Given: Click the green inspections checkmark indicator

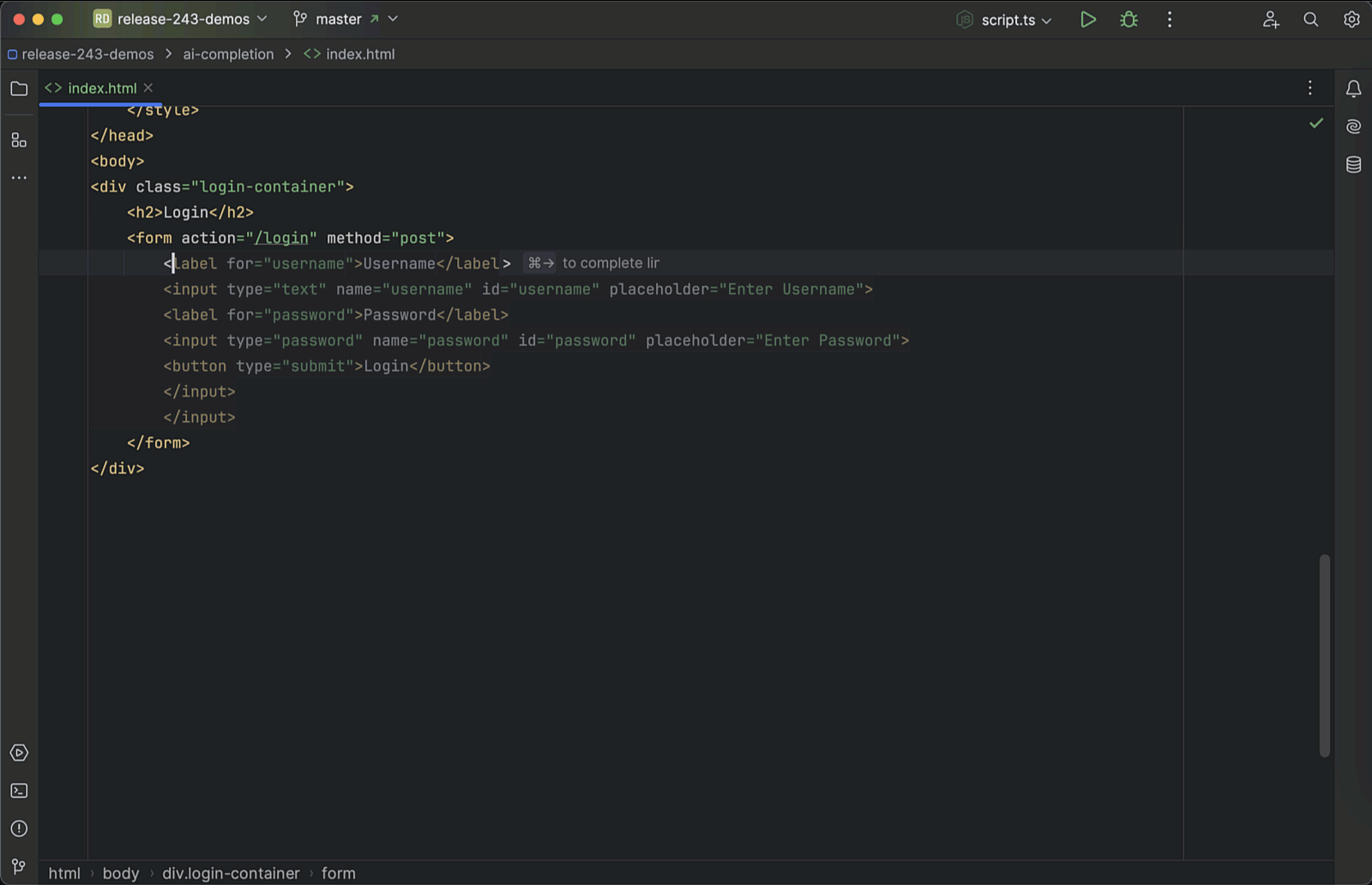Looking at the screenshot, I should tap(1316, 123).
